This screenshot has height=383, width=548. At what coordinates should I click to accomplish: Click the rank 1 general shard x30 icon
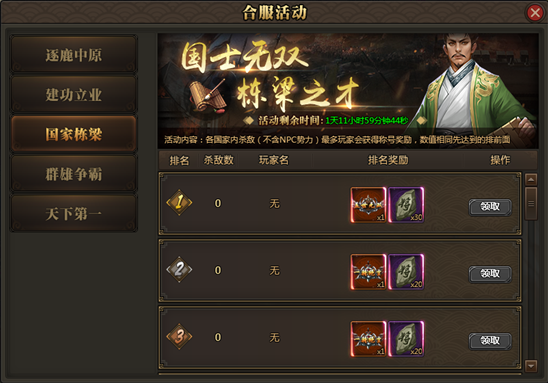point(406,205)
